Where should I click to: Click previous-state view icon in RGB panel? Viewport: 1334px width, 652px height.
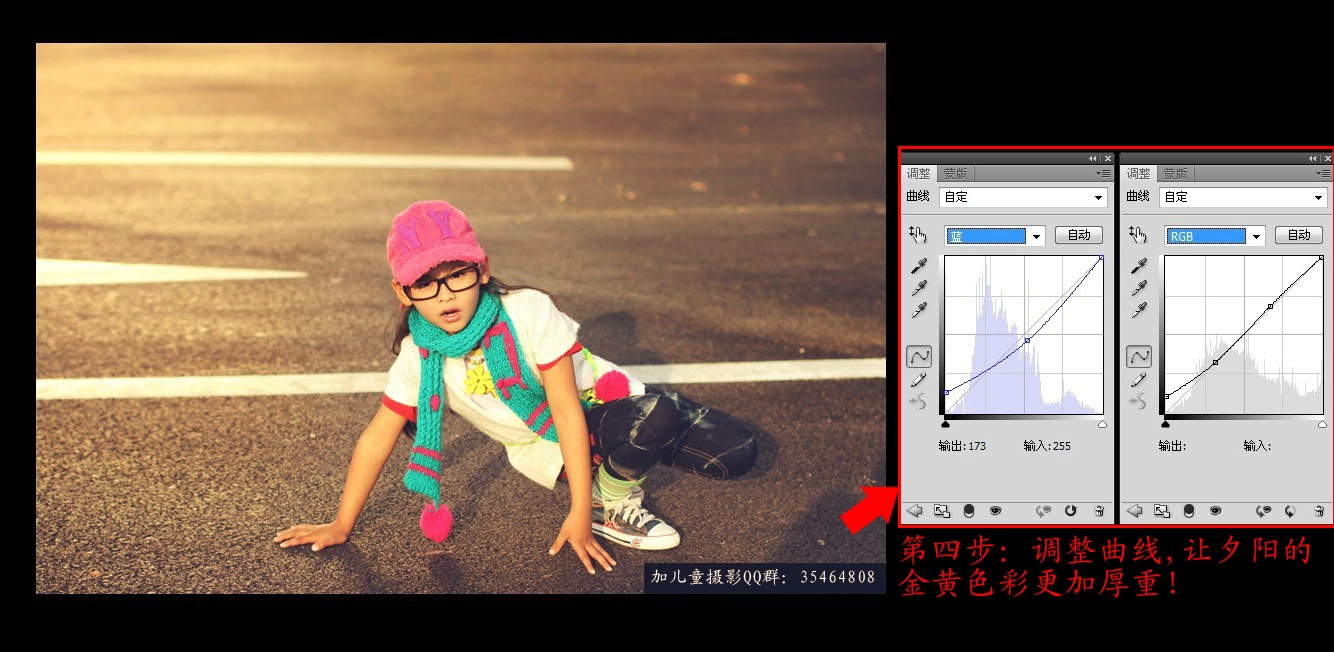point(1264,511)
